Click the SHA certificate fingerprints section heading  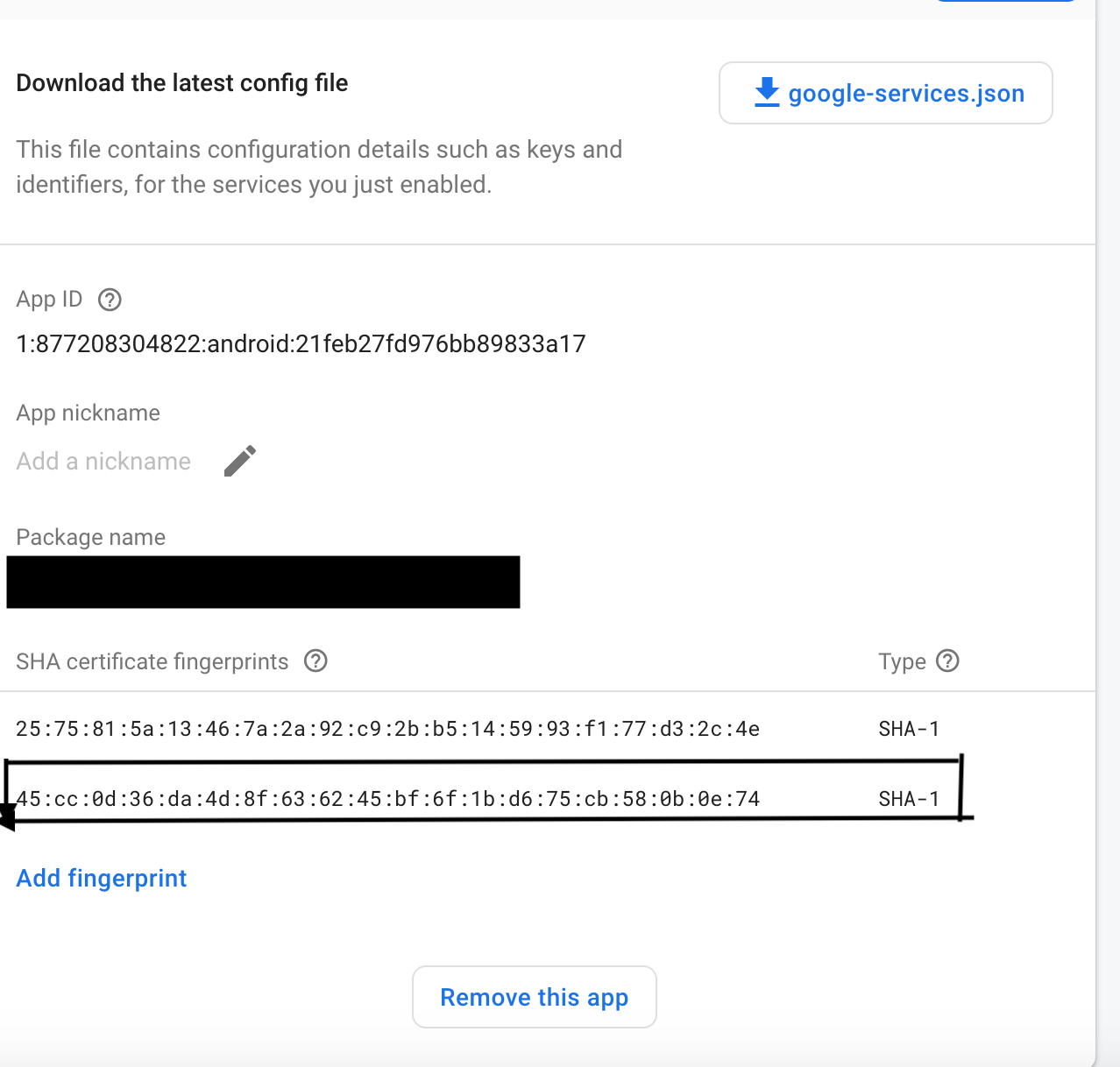[151, 661]
